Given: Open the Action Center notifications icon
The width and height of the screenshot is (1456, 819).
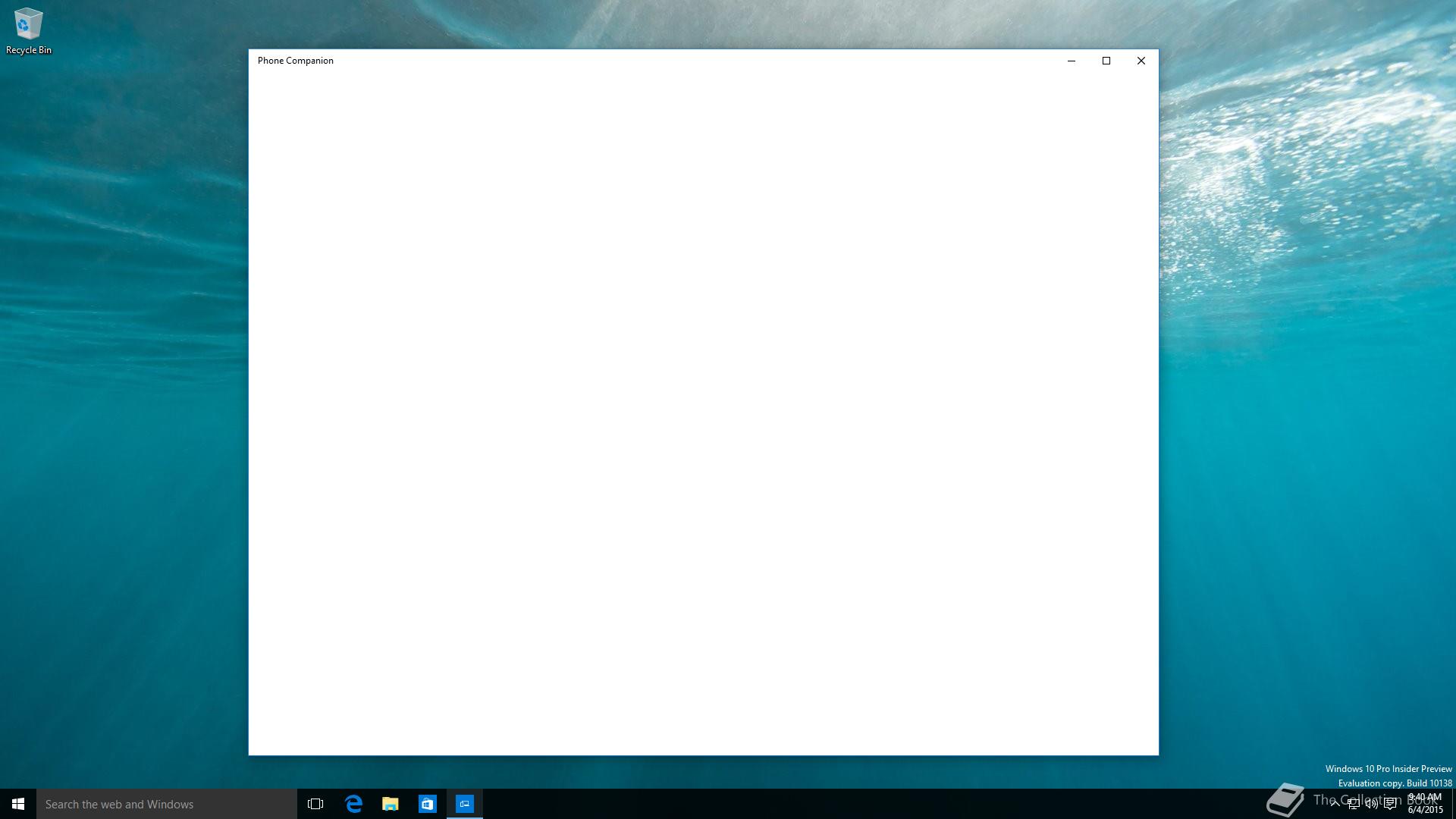Looking at the screenshot, I should pos(1390,804).
